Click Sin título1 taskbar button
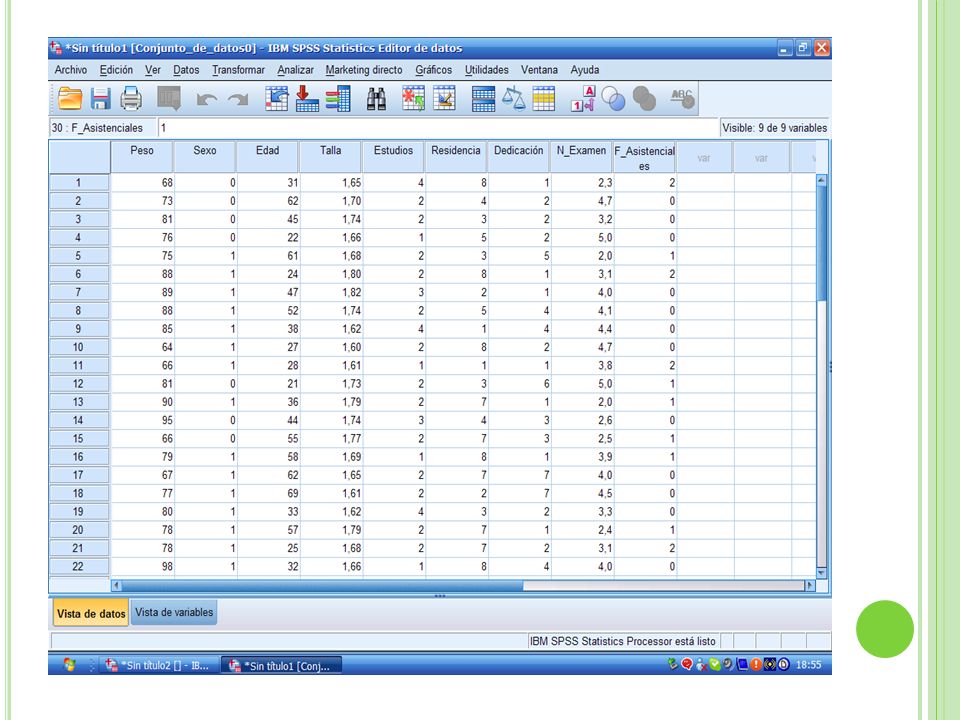960x720 pixels. [x=281, y=666]
